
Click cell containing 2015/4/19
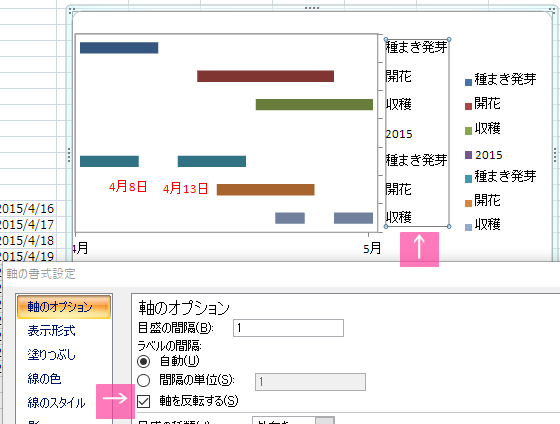coord(28,256)
